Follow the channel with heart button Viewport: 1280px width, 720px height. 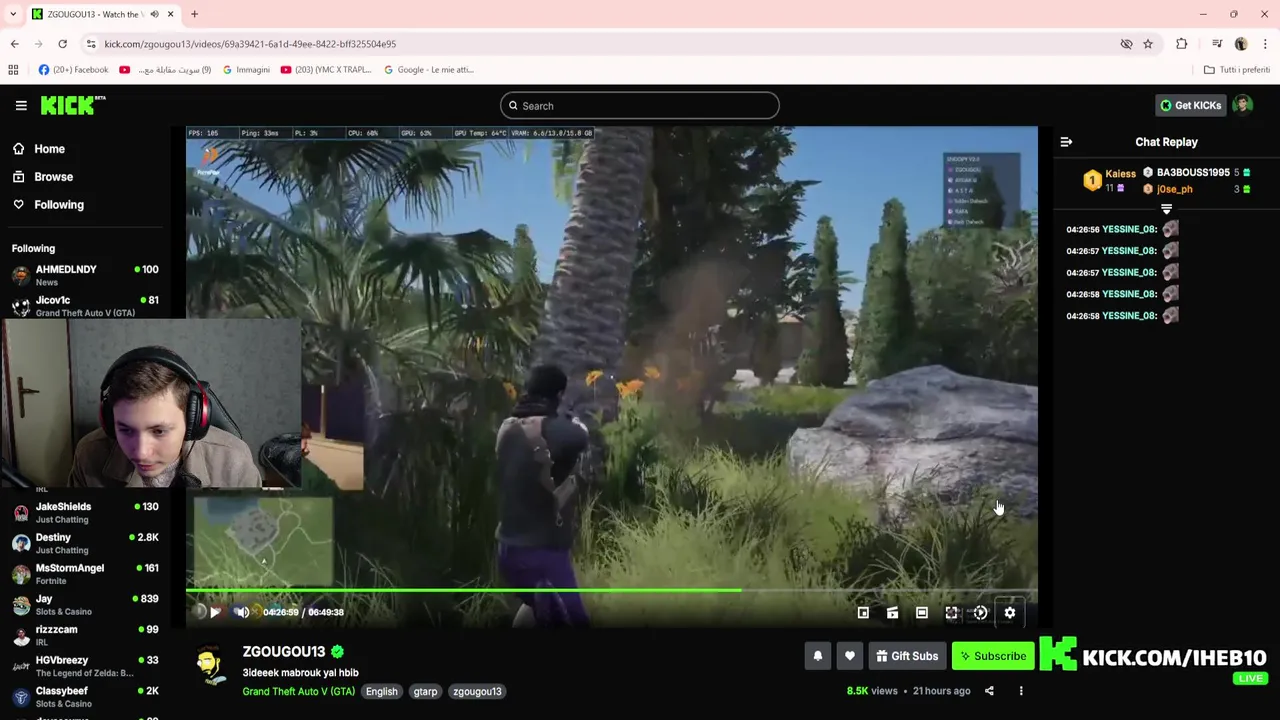coord(850,656)
